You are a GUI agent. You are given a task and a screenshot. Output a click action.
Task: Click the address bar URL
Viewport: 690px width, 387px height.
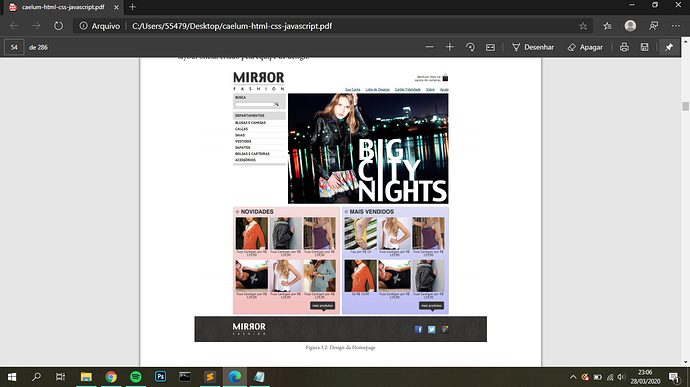232,26
